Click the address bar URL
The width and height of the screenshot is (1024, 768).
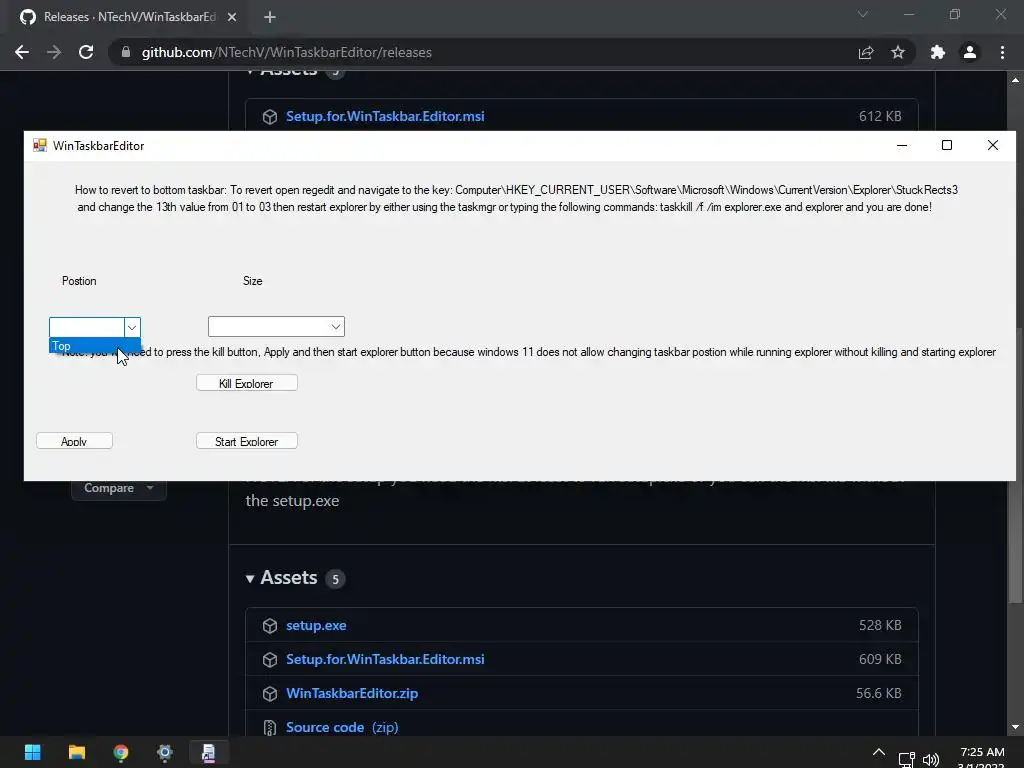(x=287, y=52)
